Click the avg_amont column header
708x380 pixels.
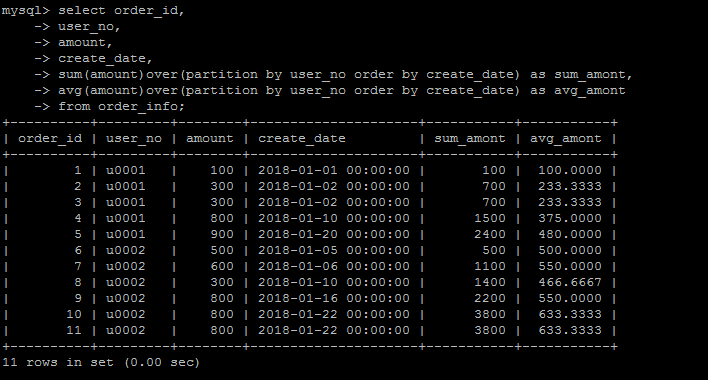565,139
